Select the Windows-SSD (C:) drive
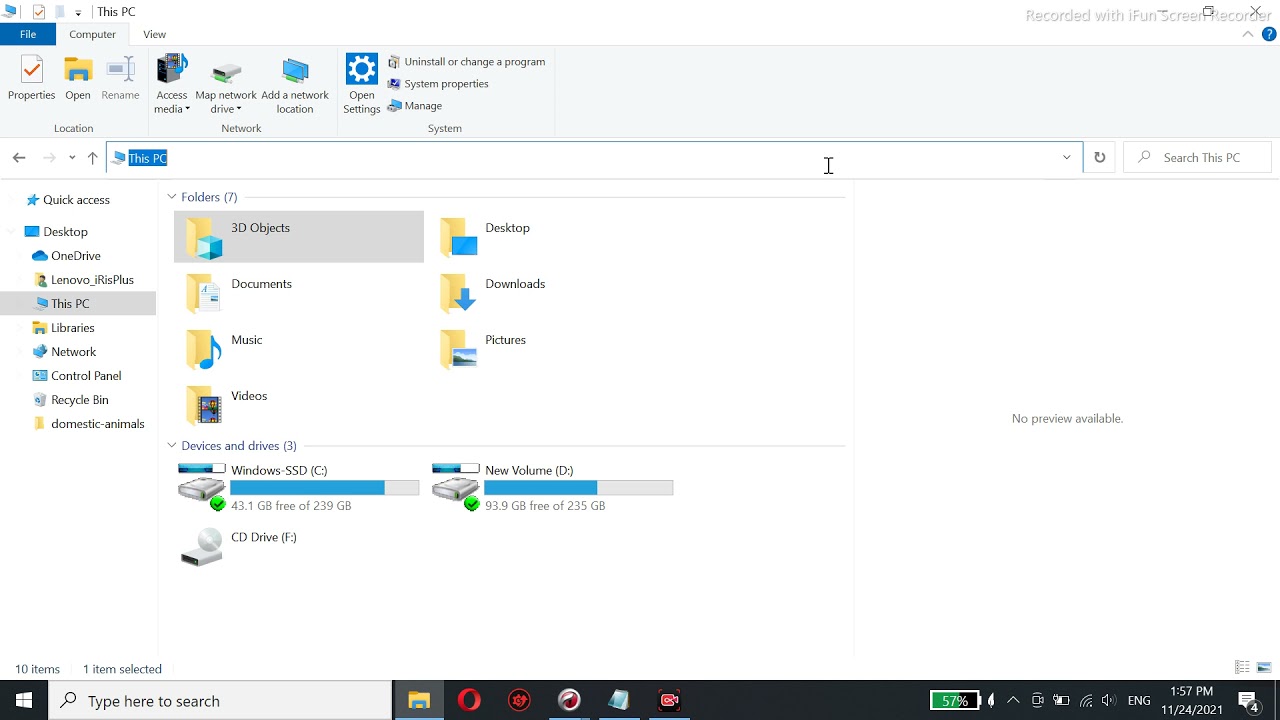 (x=299, y=488)
